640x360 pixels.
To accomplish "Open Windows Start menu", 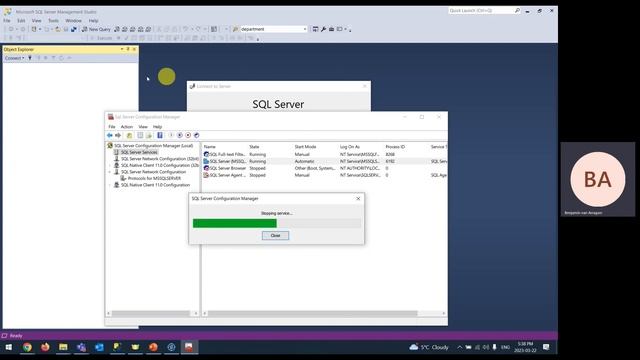I will click(9, 347).
